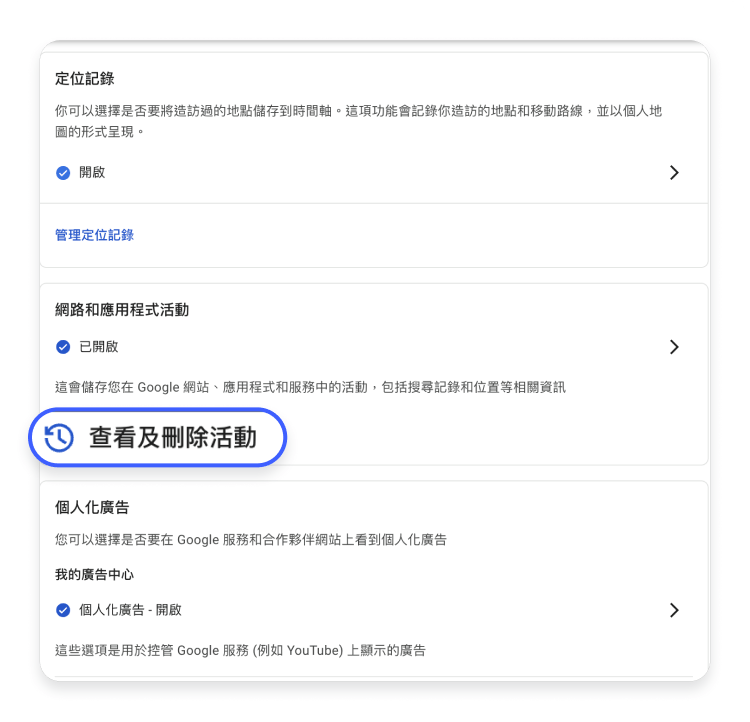Screen dimensions: 750x722
Task: Click description starting 您可以選擇是否要在 Google 服務
Action: 251,540
